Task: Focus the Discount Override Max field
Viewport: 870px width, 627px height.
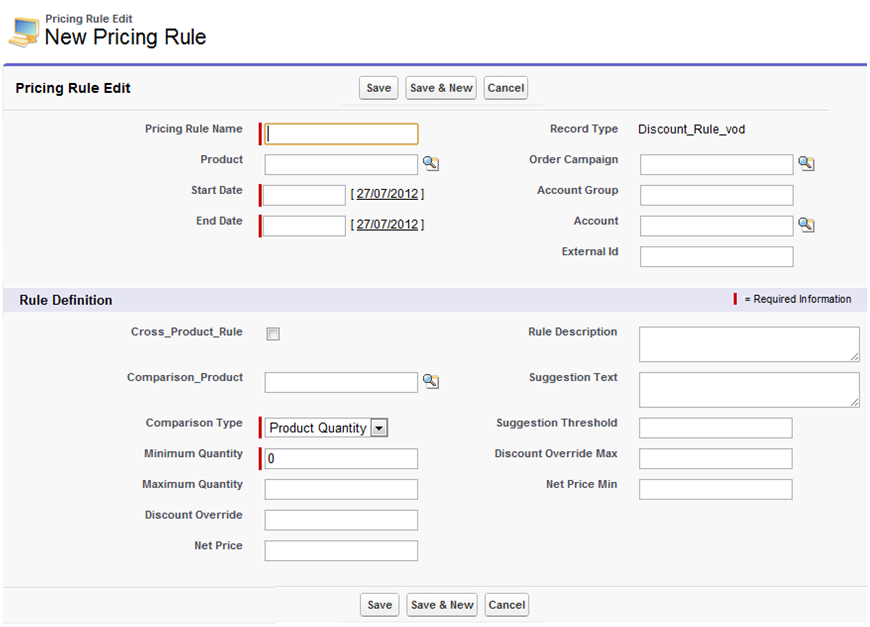Action: (715, 459)
